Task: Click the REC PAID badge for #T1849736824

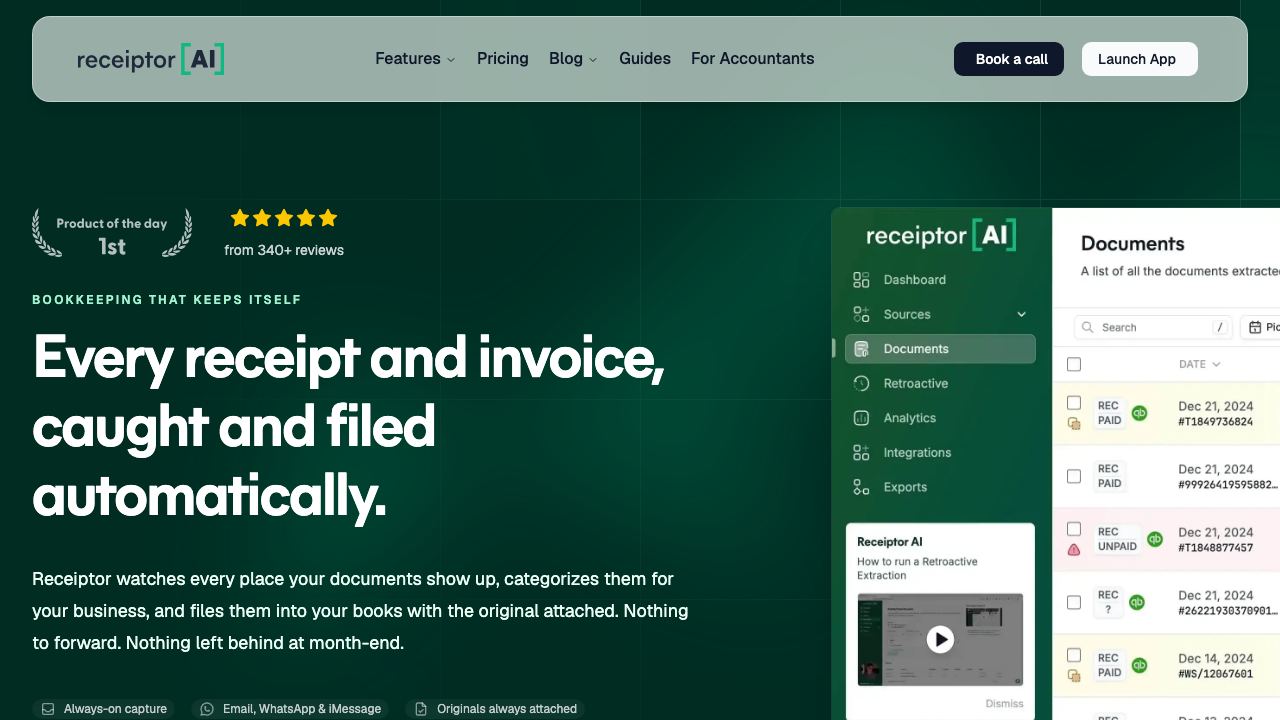Action: (1109, 413)
